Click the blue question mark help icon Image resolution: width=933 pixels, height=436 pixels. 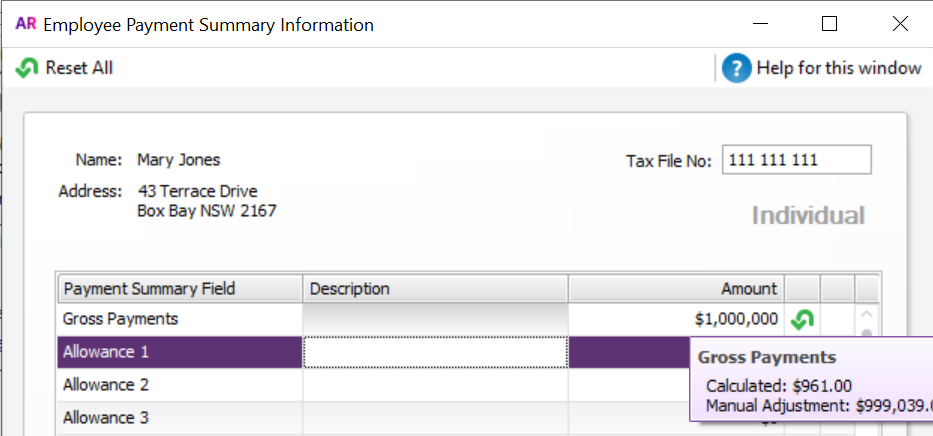click(x=736, y=68)
